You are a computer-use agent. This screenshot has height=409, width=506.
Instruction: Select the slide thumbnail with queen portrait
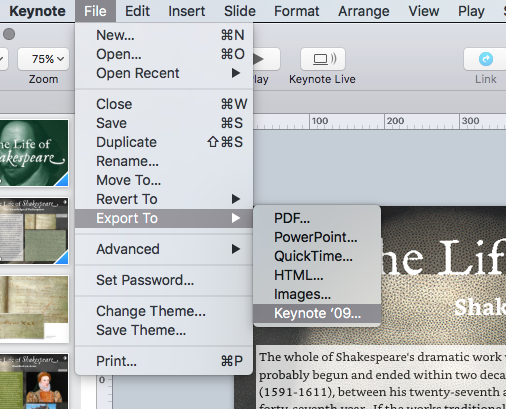click(x=34, y=381)
